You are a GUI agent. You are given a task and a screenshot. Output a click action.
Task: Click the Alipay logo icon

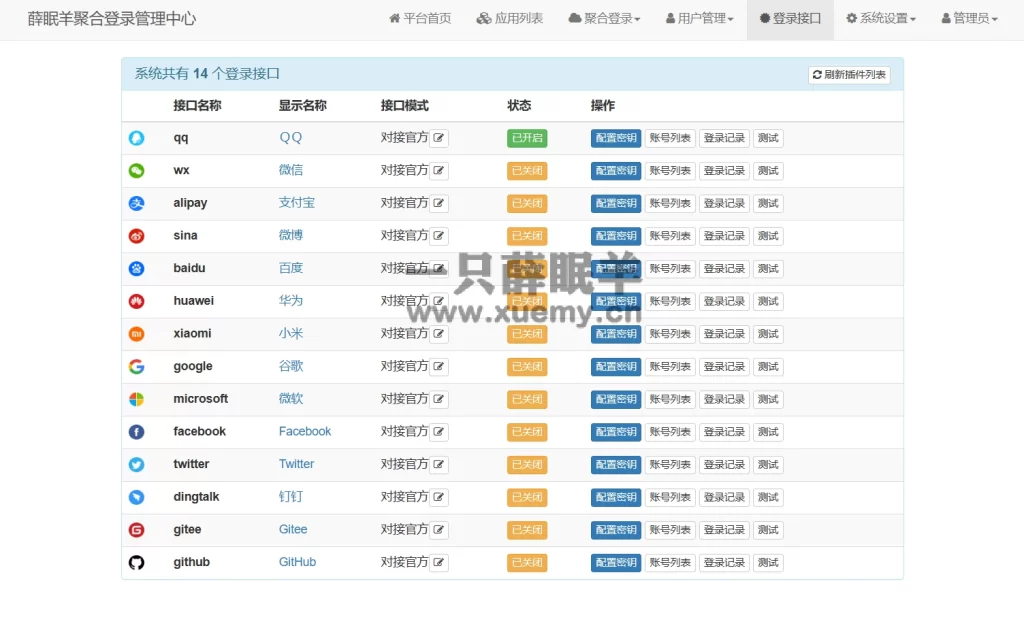click(136, 203)
